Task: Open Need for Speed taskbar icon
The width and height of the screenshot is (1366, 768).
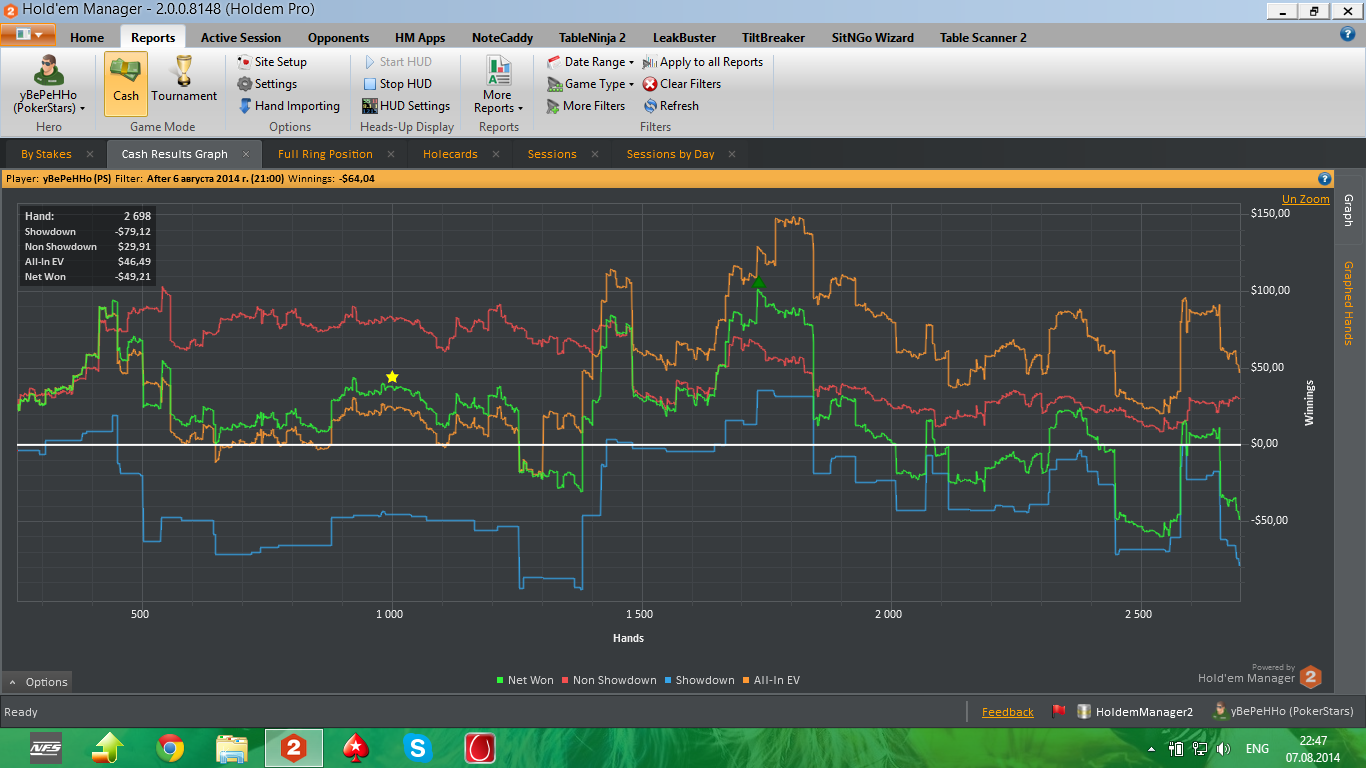Action: [x=45, y=747]
